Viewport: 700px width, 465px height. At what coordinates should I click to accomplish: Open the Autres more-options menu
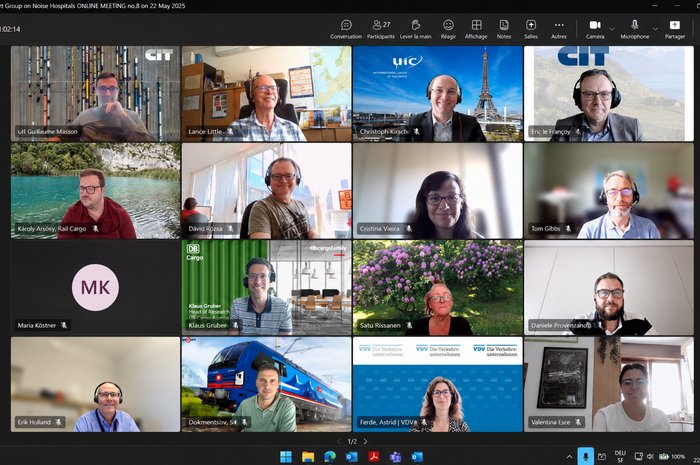click(x=558, y=29)
